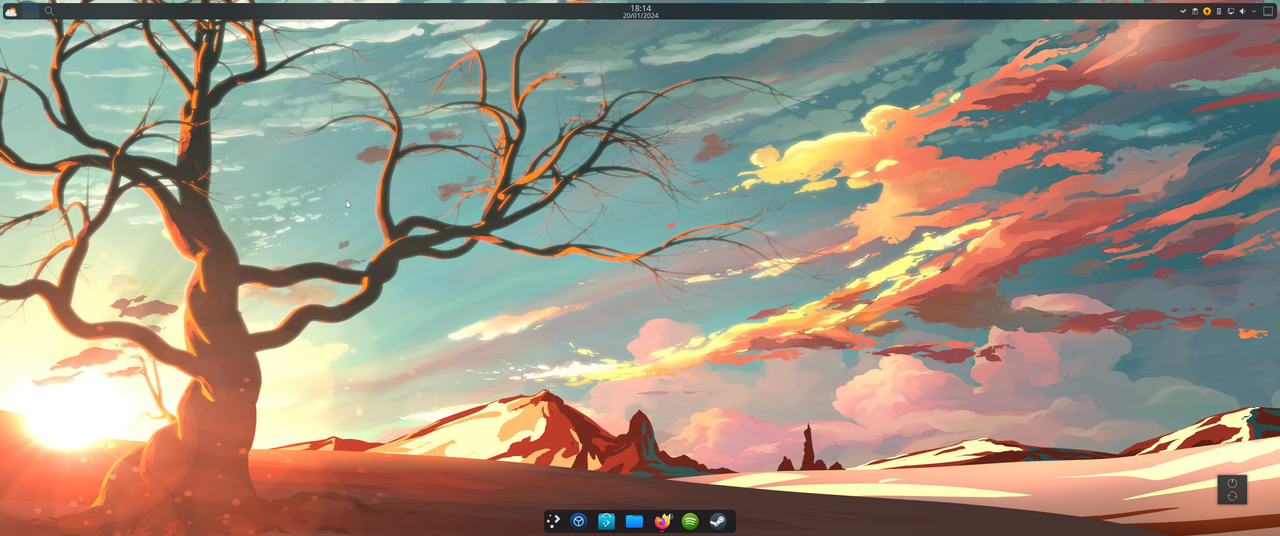This screenshot has width=1280, height=536.
Task: Click the show desktop square button
Action: (1268, 11)
